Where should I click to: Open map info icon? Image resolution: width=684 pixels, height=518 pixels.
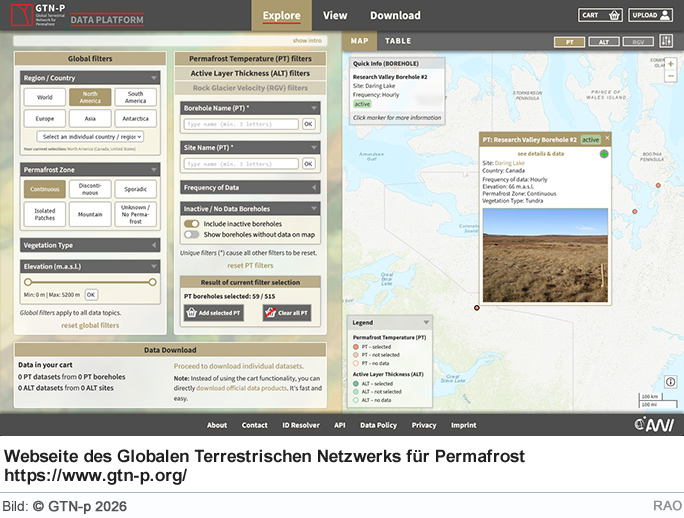(670, 382)
